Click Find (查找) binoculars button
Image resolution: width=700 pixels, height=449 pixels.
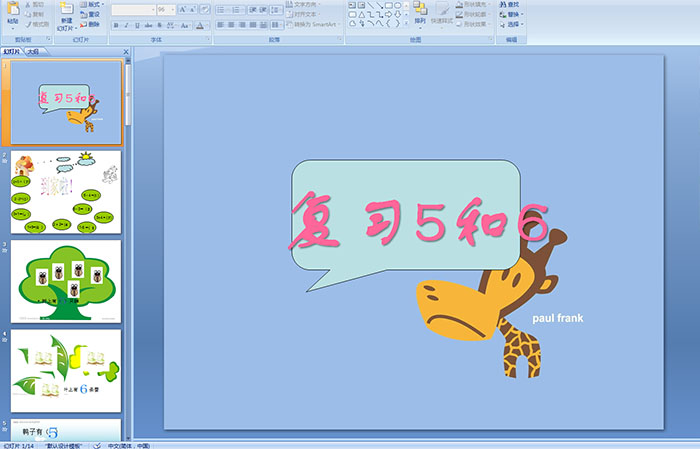point(509,4)
